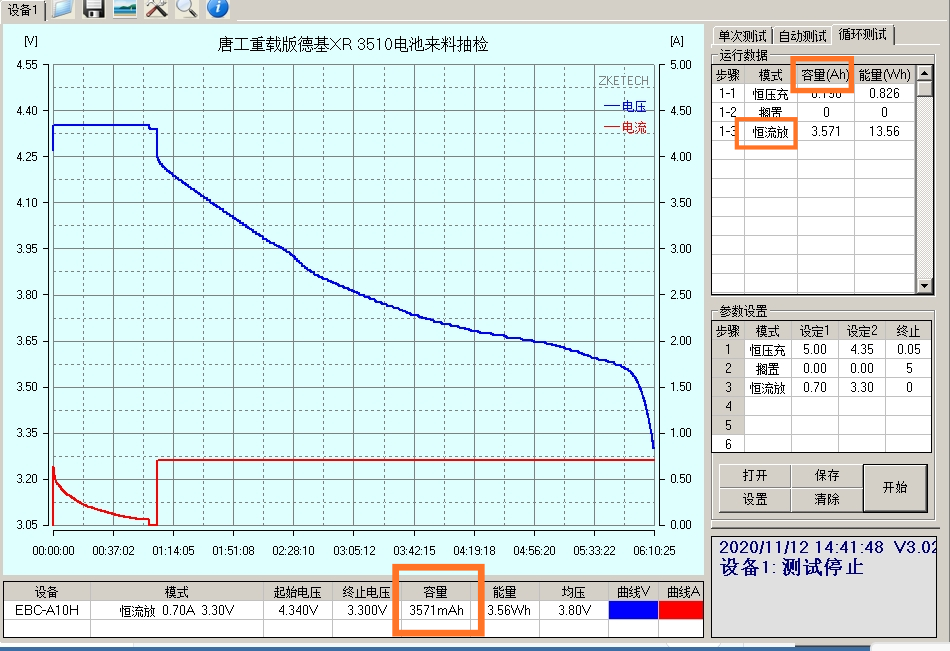Click the 终止 column header
This screenshot has width=950, height=651.
click(909, 331)
